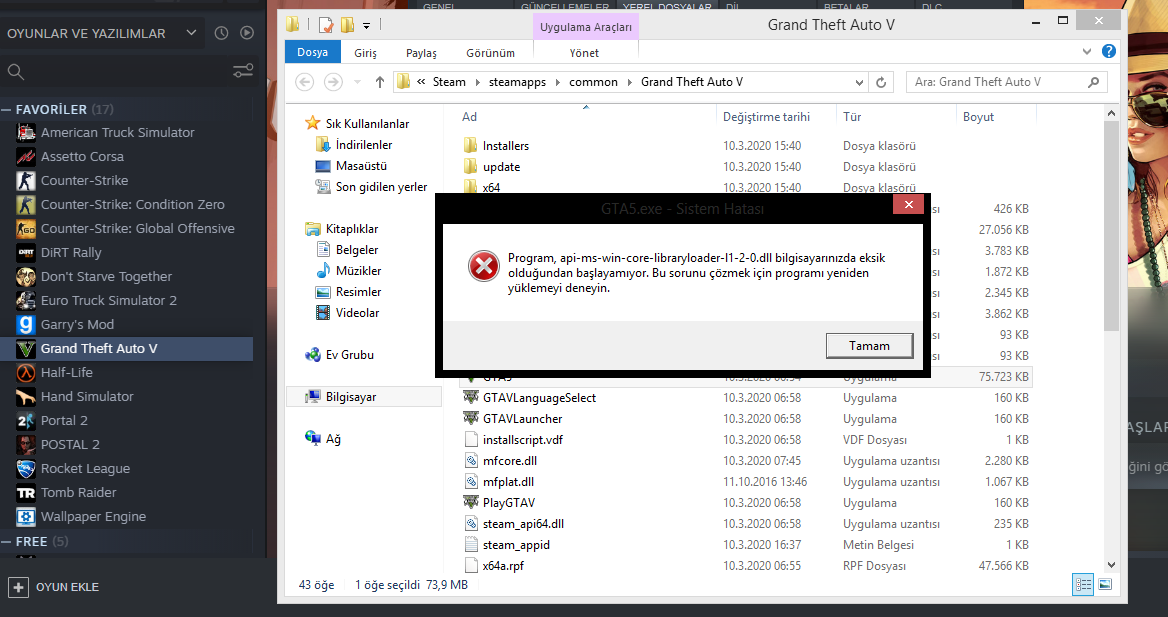Switch to details view icon in status bar

tap(1083, 584)
